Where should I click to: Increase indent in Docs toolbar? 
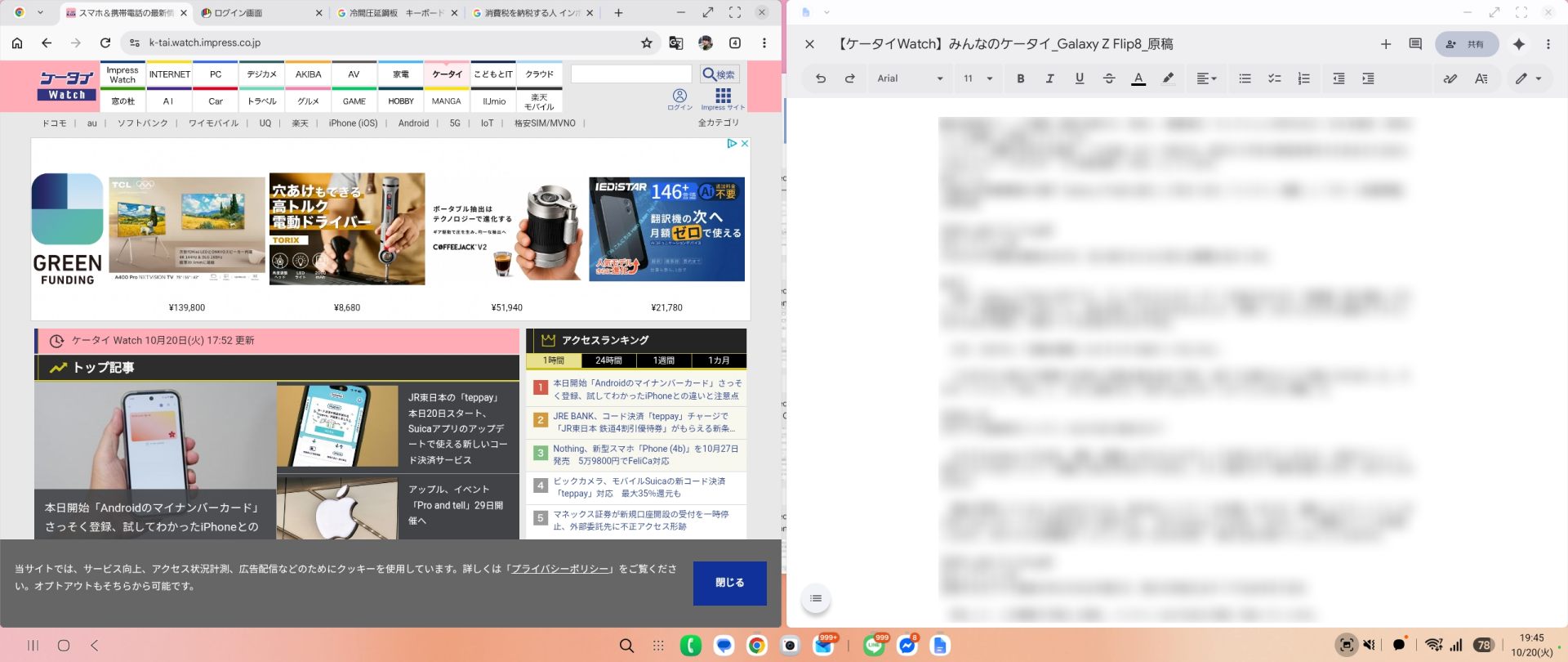(1368, 78)
